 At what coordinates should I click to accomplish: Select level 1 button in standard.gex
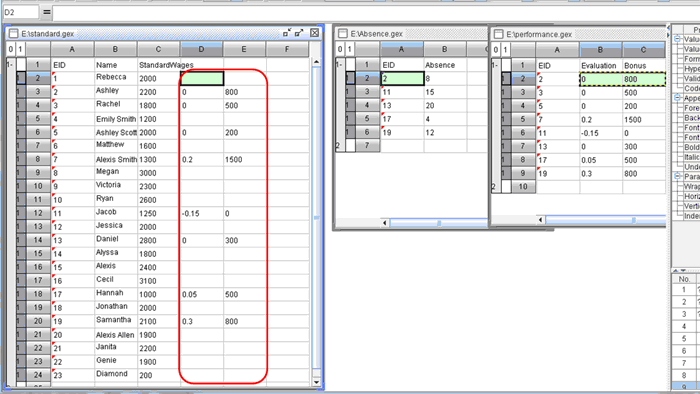(20, 49)
